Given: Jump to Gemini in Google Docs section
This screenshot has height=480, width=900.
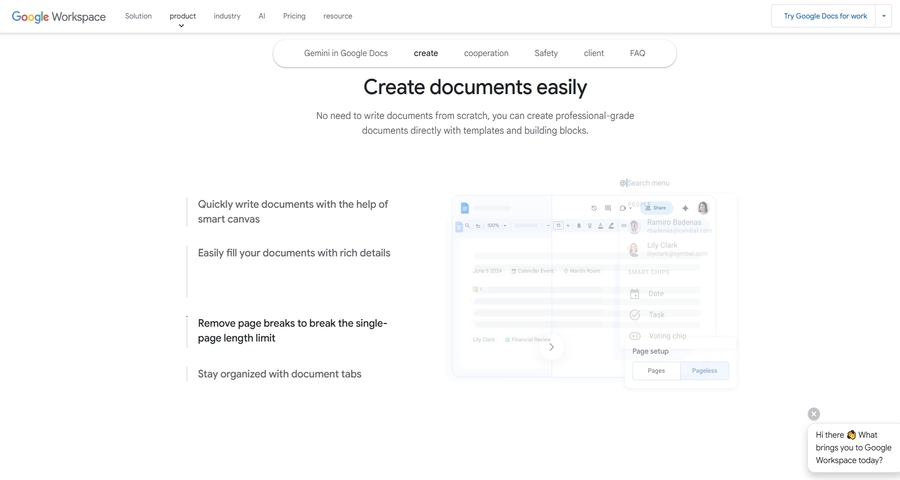Looking at the screenshot, I should pos(346,53).
